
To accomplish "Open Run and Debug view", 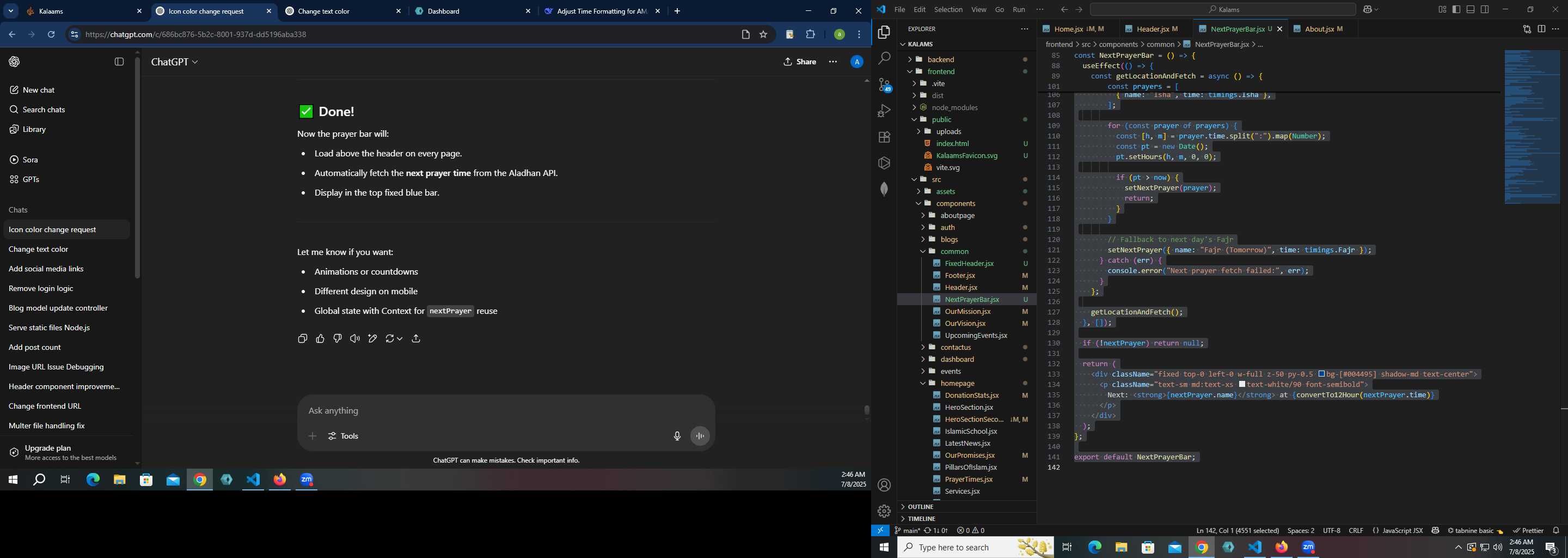I will (884, 111).
